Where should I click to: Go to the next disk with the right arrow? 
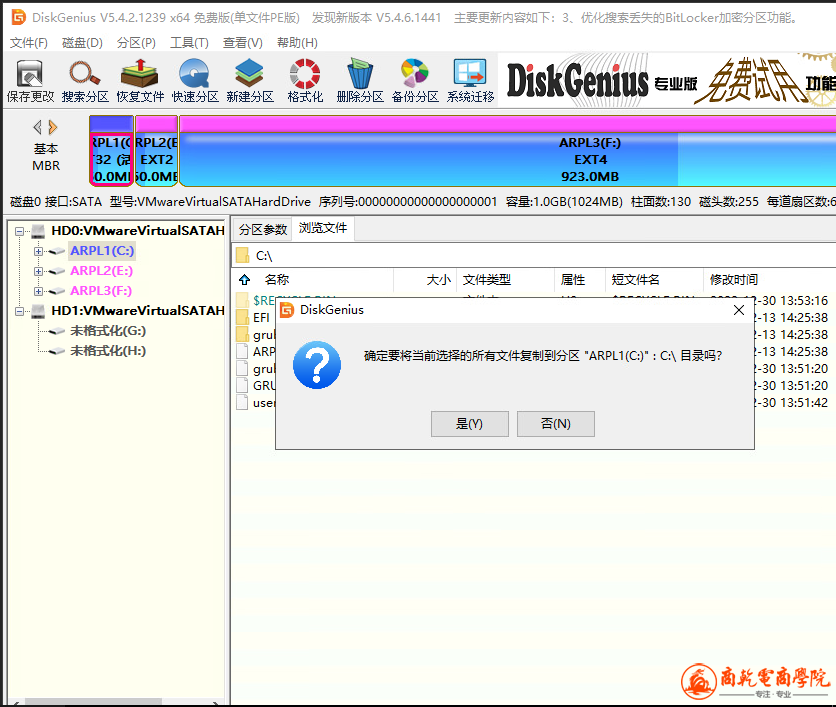[52, 127]
